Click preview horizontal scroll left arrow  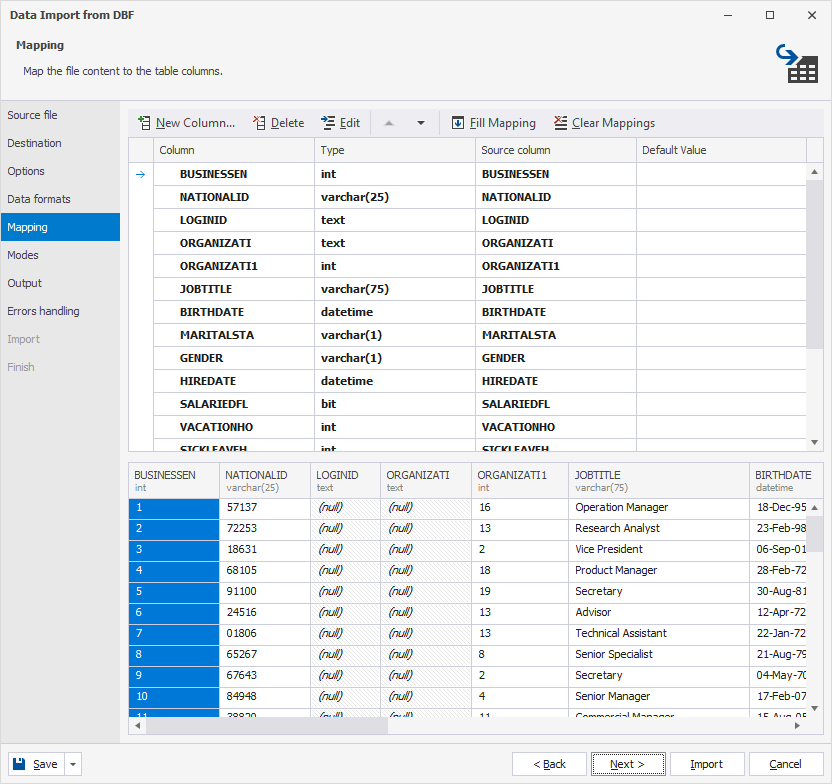point(137,726)
